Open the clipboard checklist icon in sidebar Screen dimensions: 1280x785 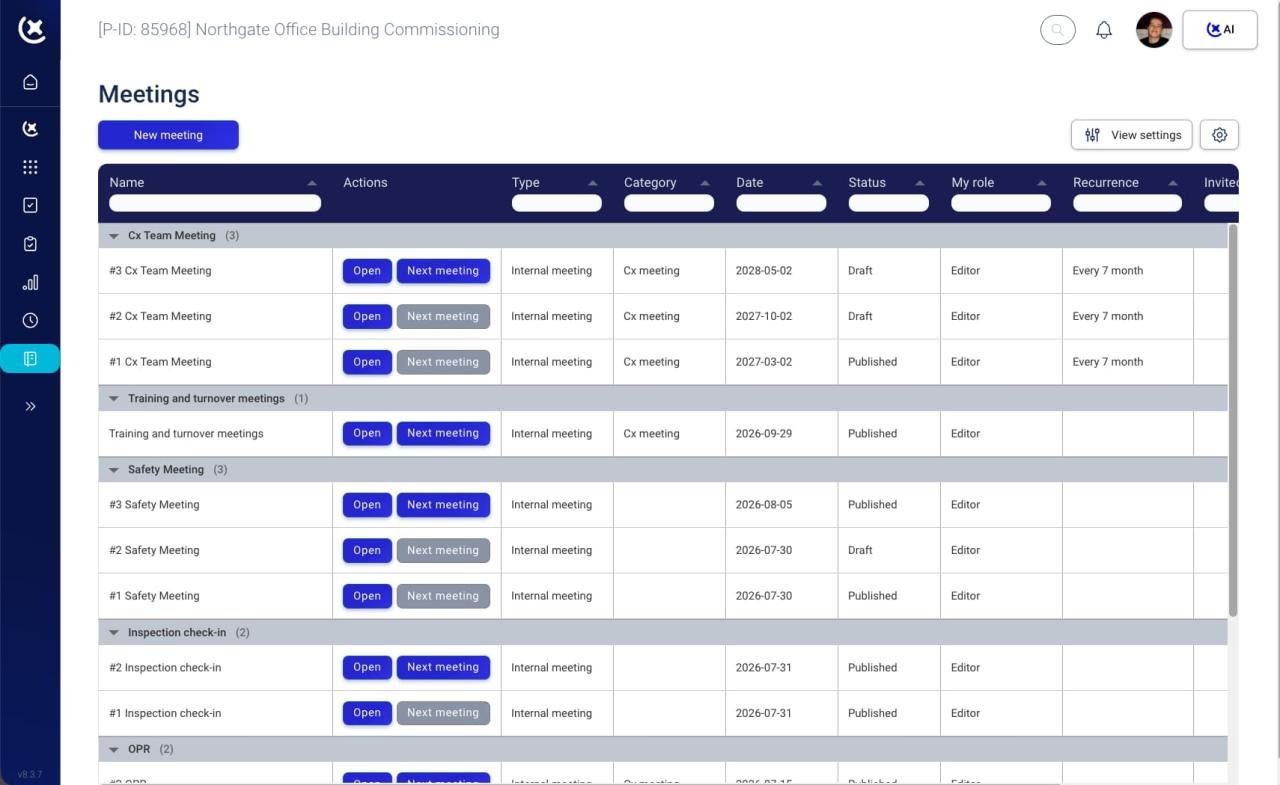pyautogui.click(x=30, y=244)
